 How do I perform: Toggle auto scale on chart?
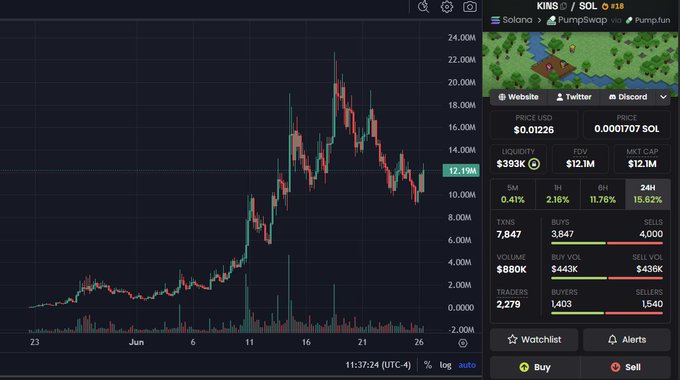click(467, 365)
